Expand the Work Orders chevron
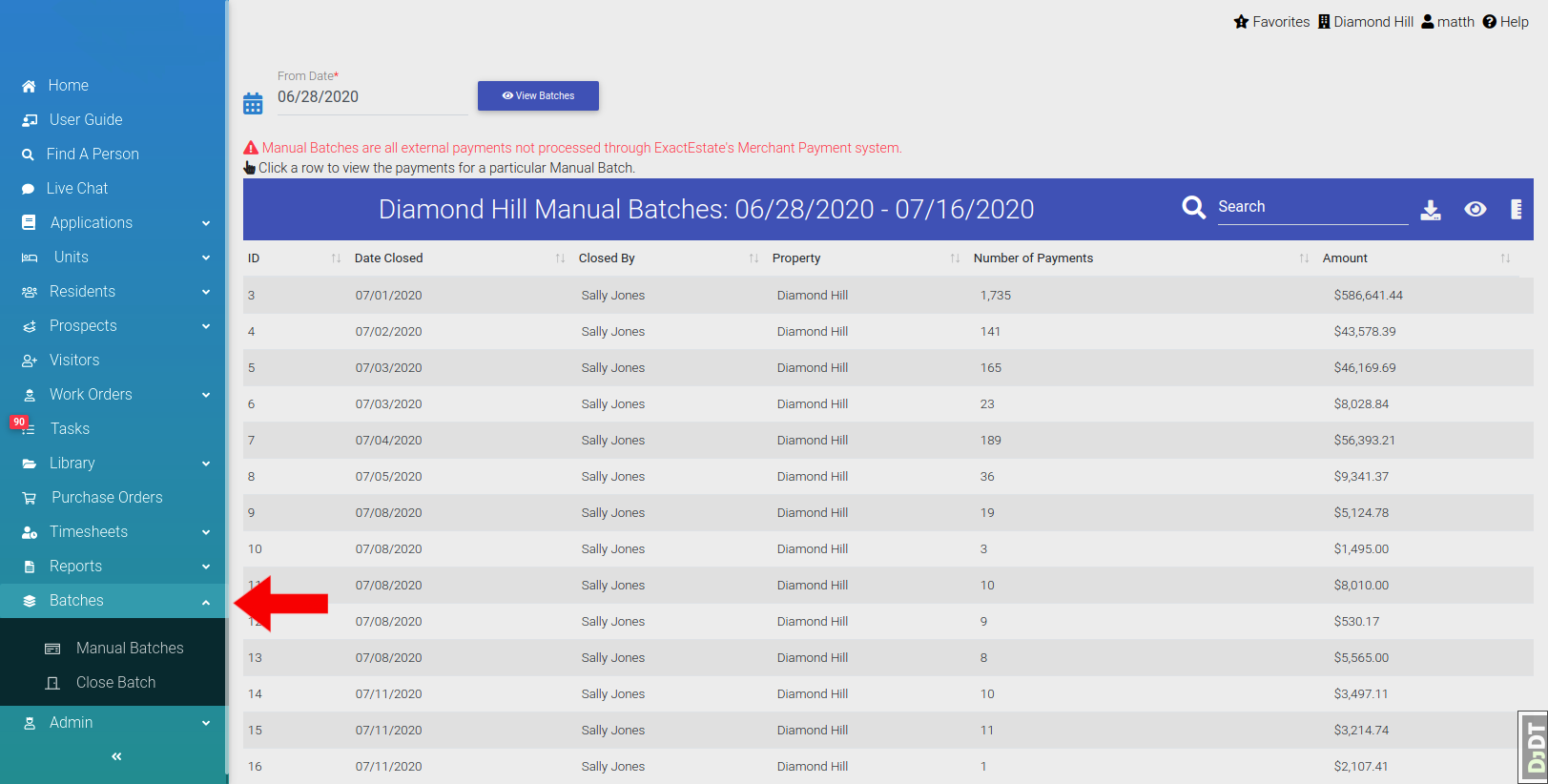This screenshot has width=1548, height=784. click(x=206, y=395)
